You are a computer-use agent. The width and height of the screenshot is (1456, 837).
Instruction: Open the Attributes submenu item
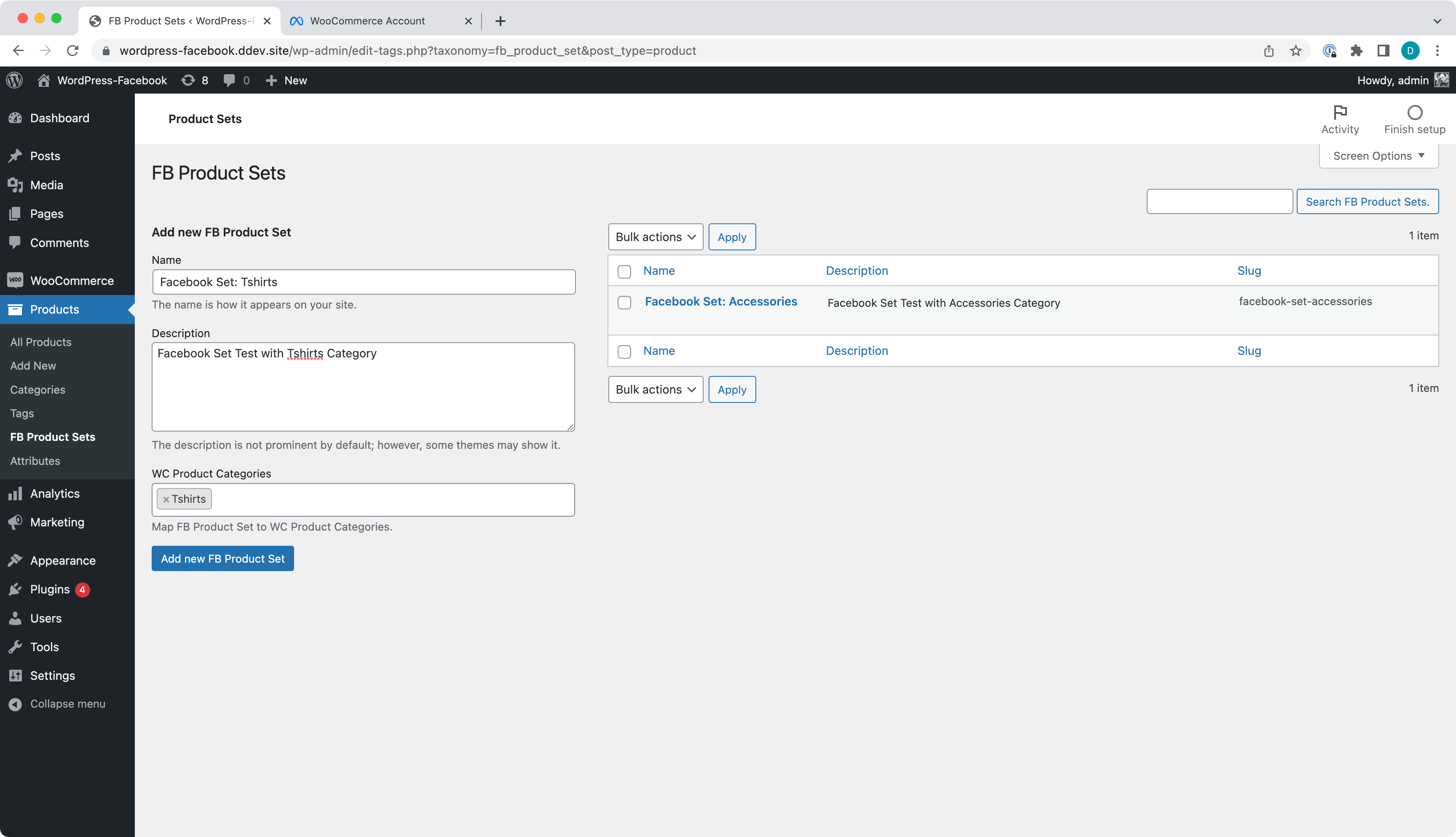pos(35,461)
